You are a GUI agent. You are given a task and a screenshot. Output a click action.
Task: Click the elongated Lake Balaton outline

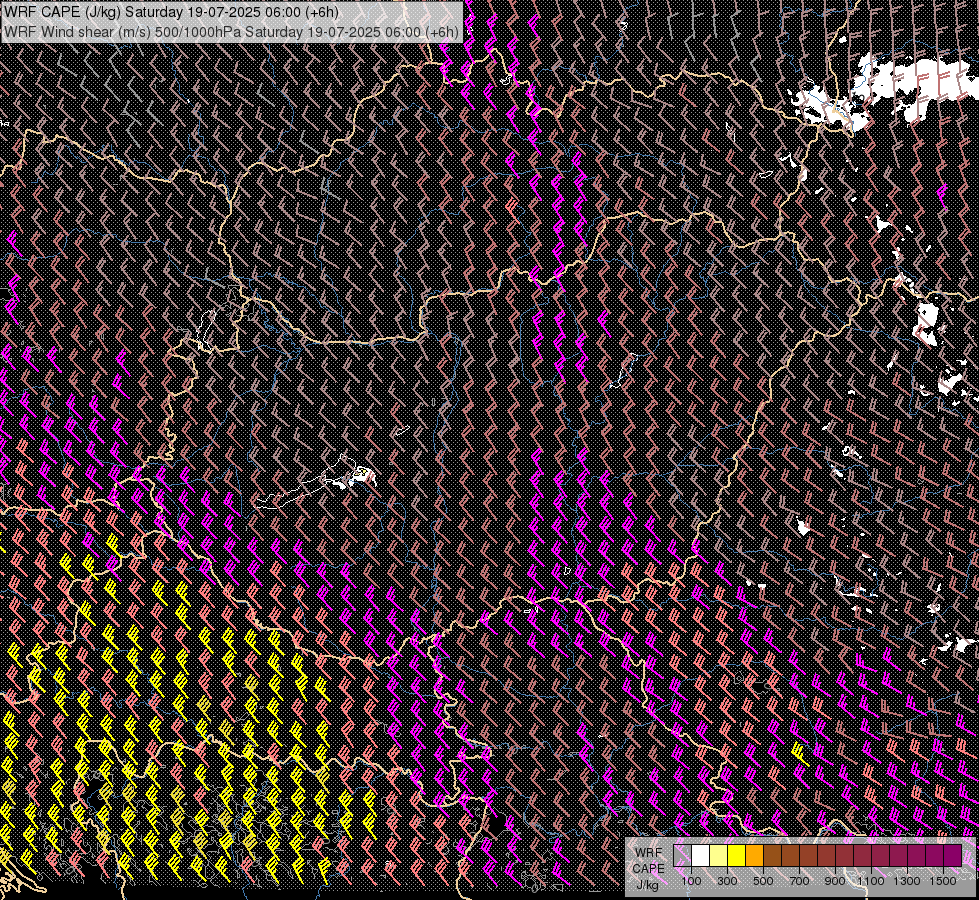tap(312, 484)
